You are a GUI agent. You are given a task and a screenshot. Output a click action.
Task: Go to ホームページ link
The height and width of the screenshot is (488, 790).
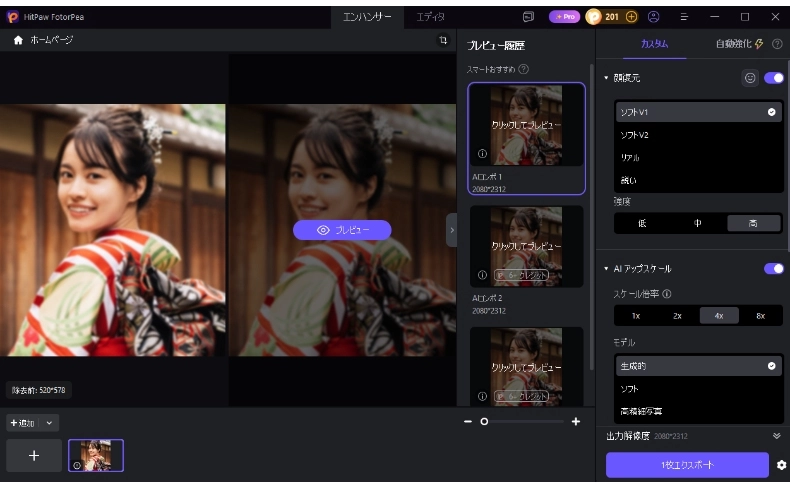51,40
